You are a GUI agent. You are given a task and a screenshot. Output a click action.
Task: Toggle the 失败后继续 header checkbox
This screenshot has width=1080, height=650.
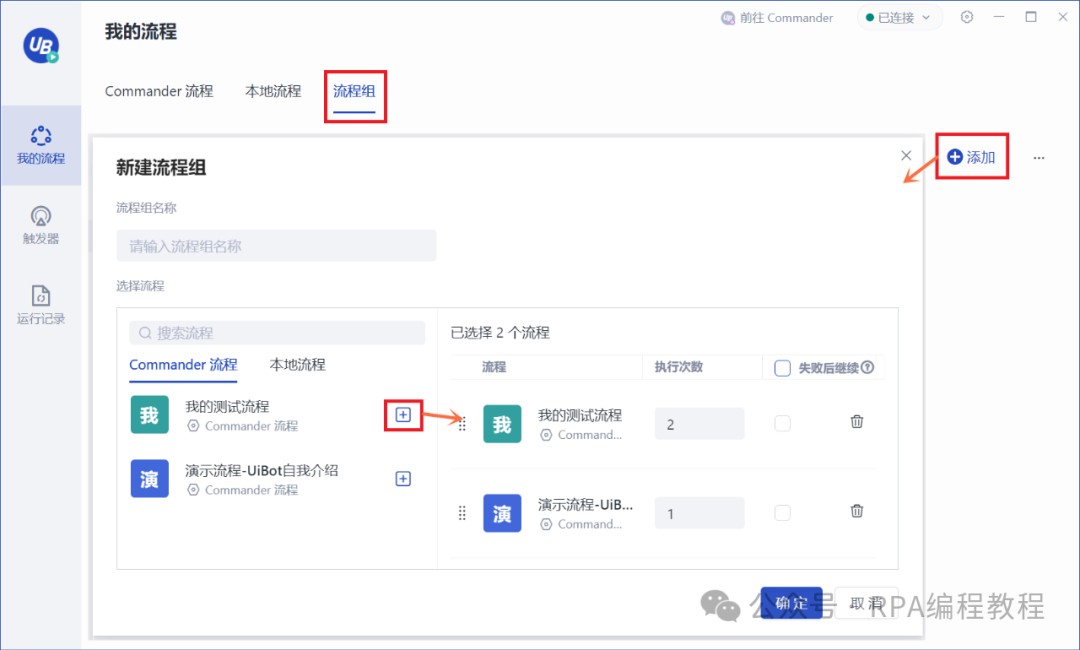pos(782,368)
